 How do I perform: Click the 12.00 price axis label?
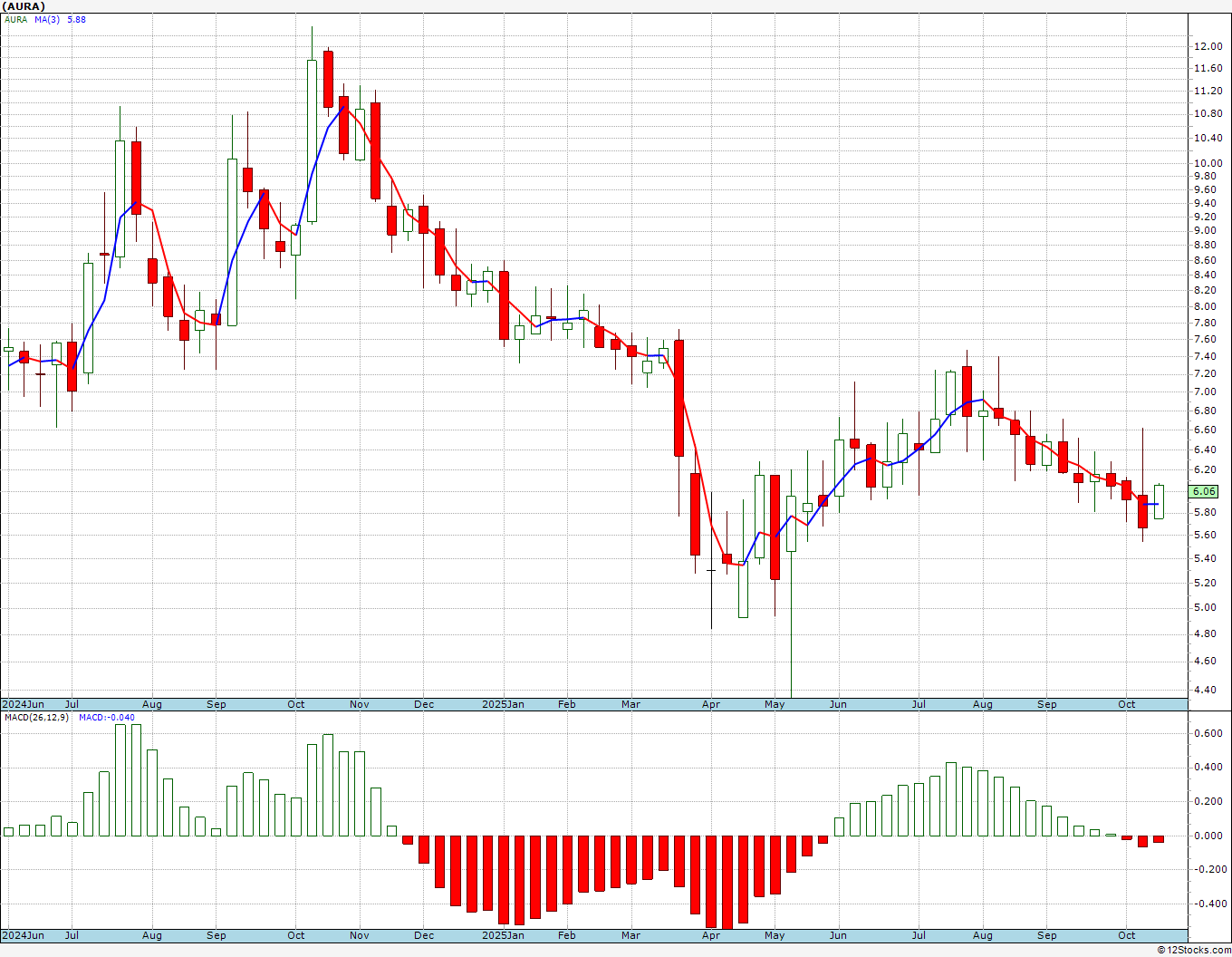coord(1208,46)
